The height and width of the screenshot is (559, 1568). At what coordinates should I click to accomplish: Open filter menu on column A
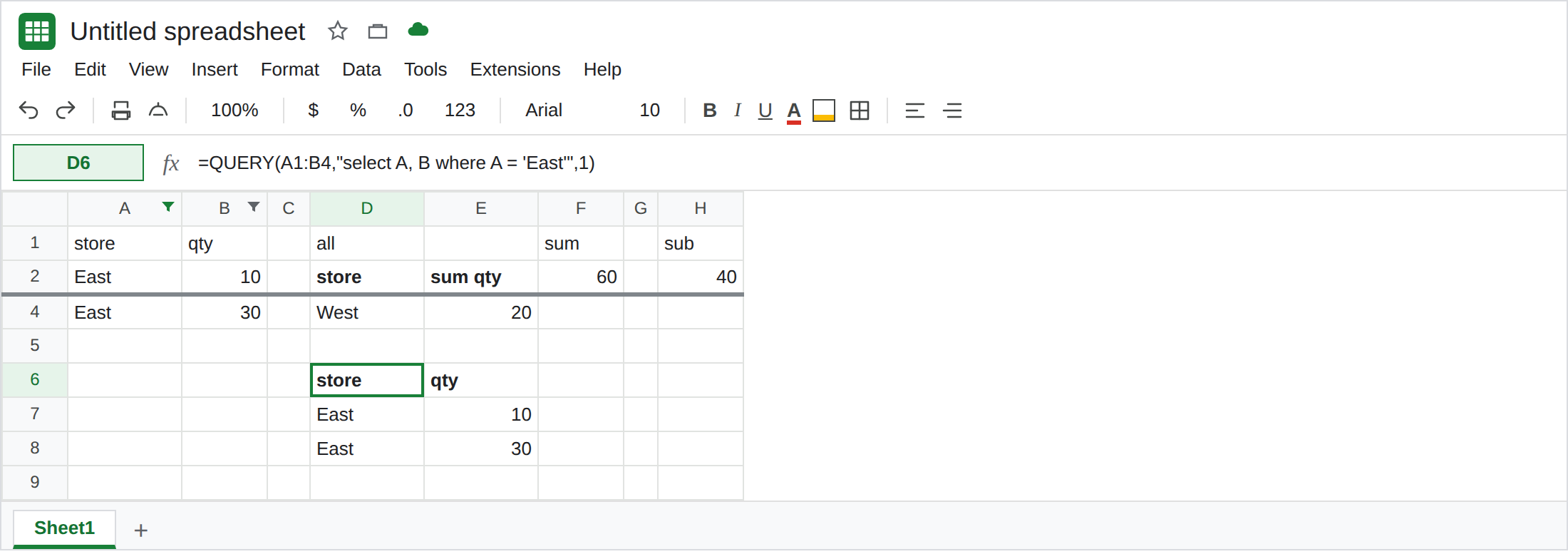point(168,207)
